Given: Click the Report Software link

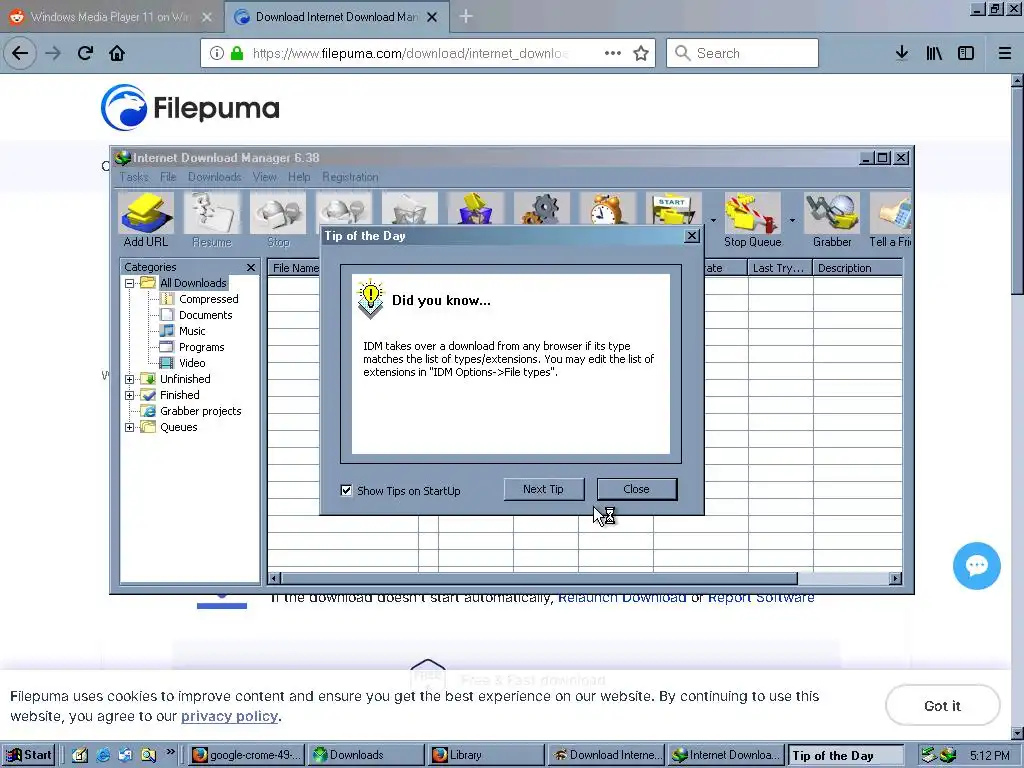Looking at the screenshot, I should click(761, 598).
